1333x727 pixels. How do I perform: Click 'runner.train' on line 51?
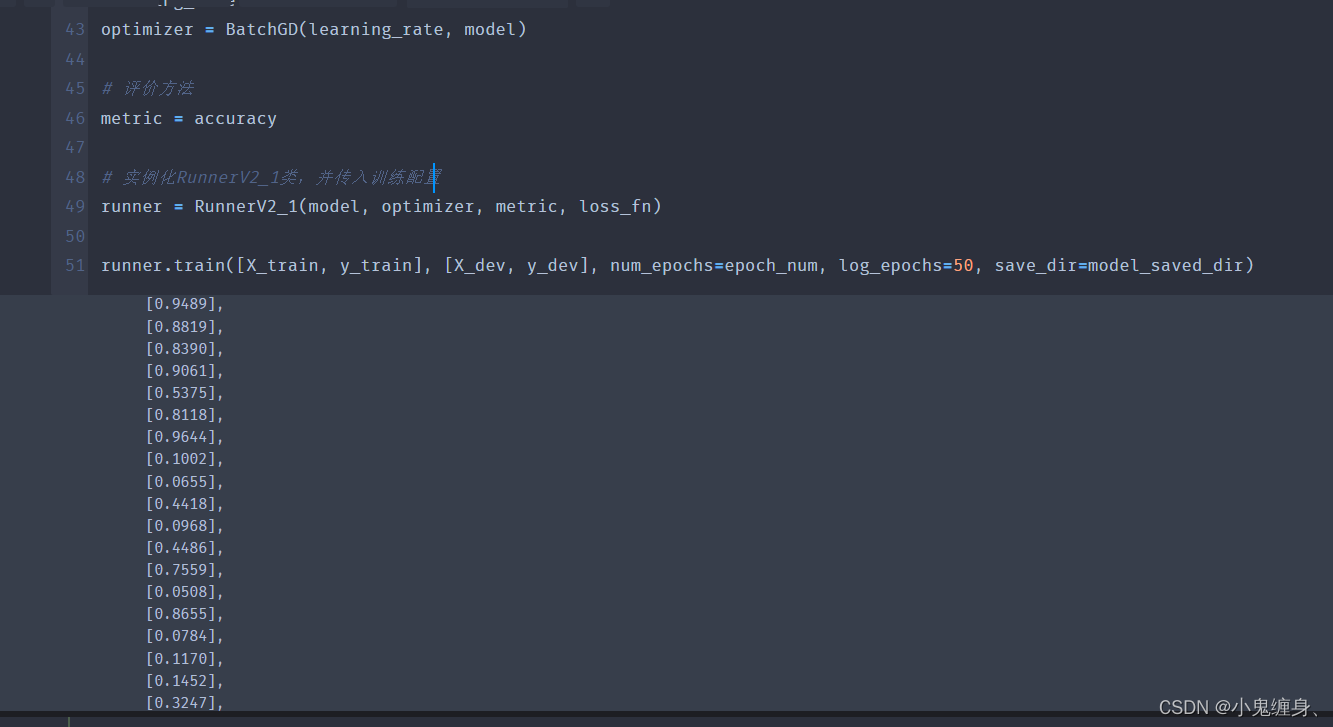coord(163,266)
